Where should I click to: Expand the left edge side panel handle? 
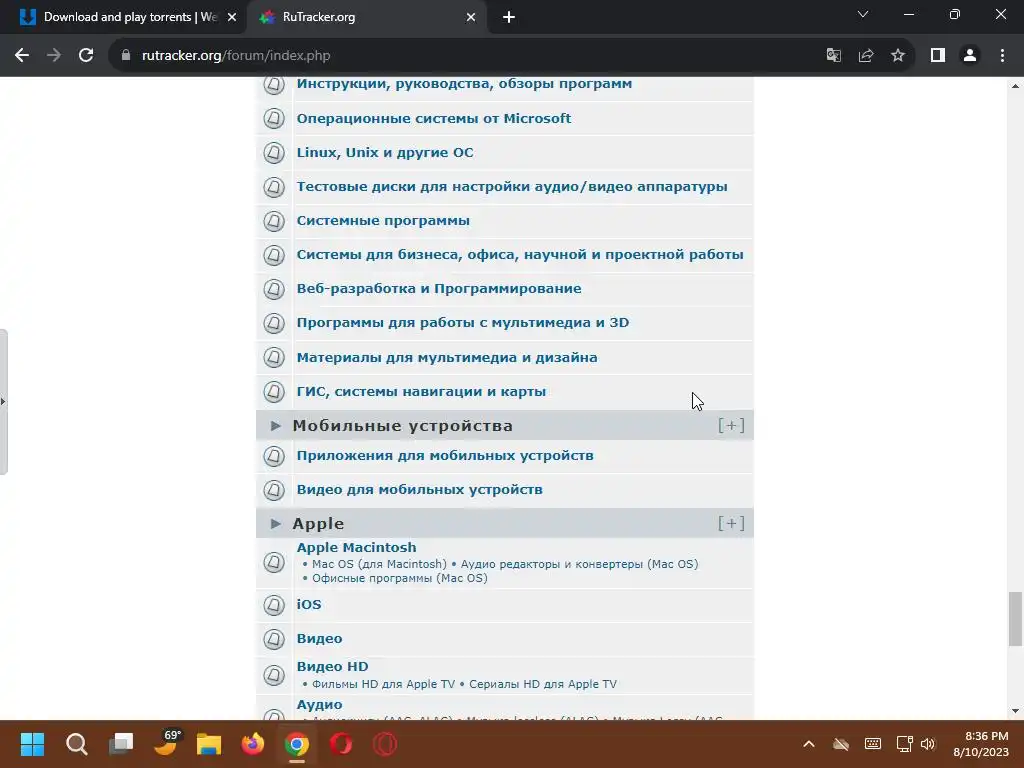point(3,402)
